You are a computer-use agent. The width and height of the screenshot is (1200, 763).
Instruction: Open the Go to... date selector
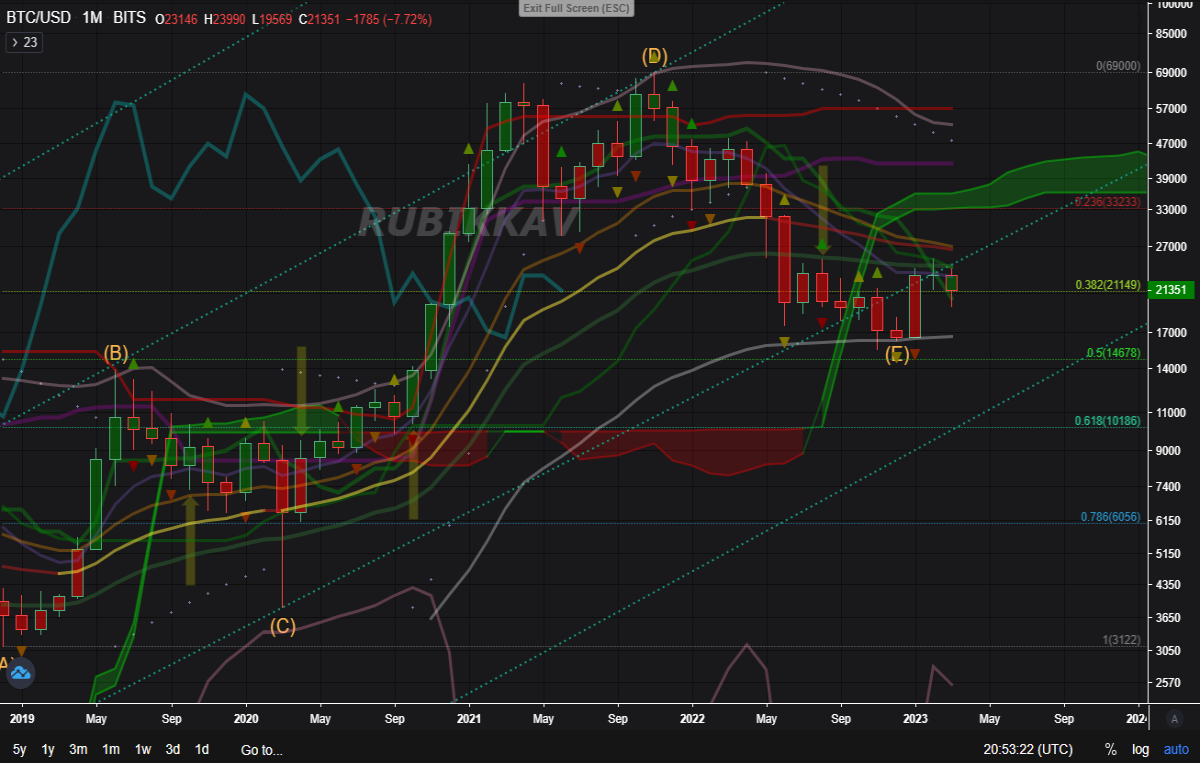point(262,749)
